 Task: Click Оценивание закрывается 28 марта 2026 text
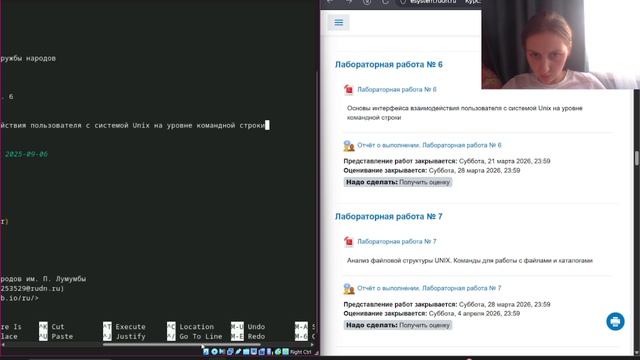click(x=432, y=171)
